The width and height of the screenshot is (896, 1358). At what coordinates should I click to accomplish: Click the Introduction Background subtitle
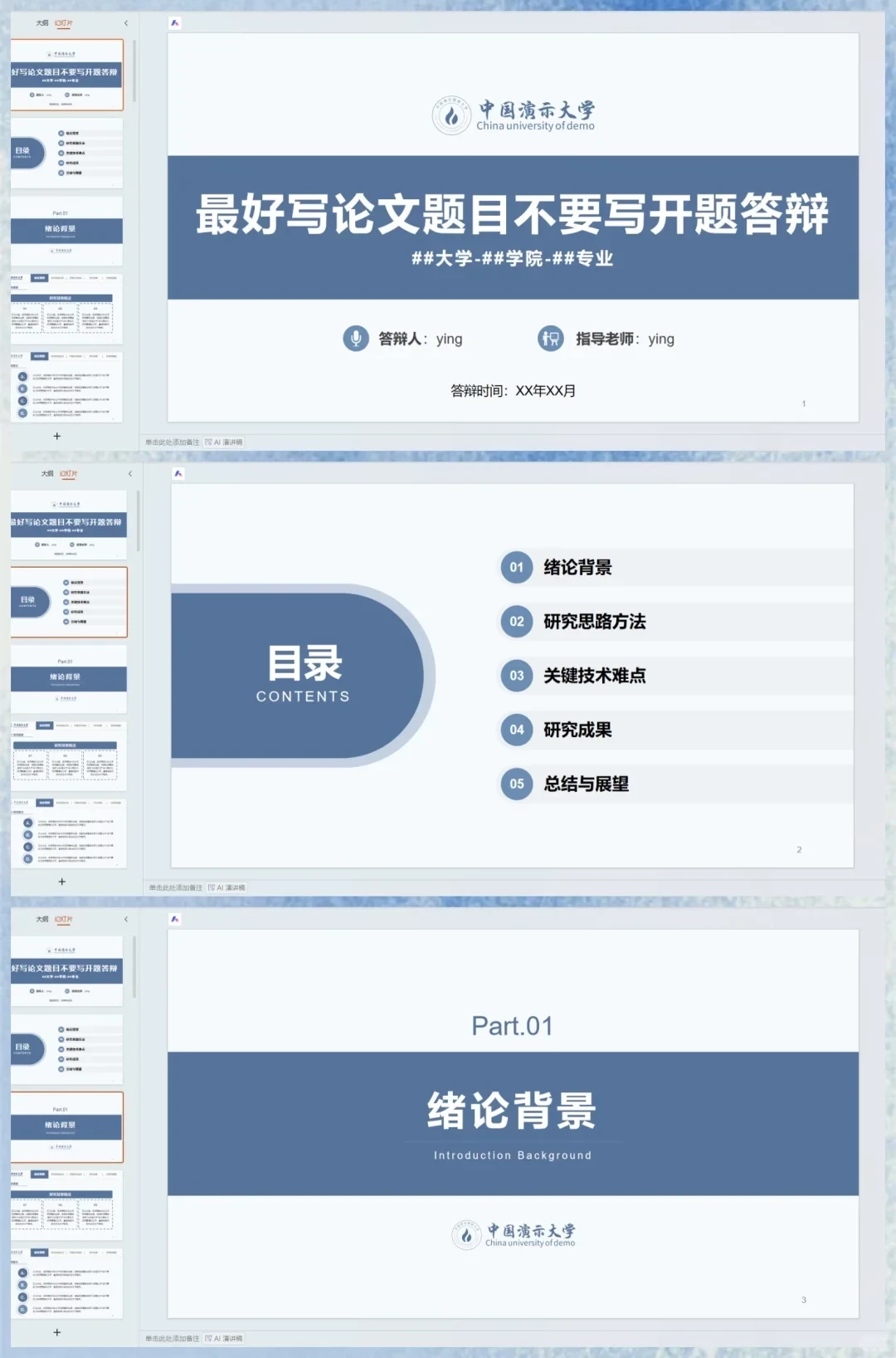click(513, 1155)
